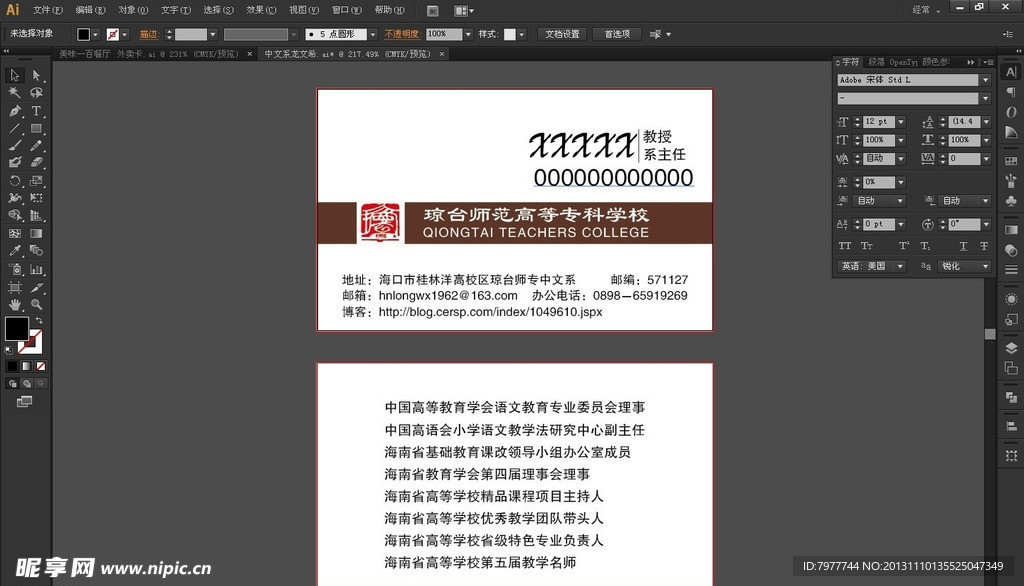This screenshot has width=1024, height=586.
Task: Open the font style dropdown
Action: [985, 99]
